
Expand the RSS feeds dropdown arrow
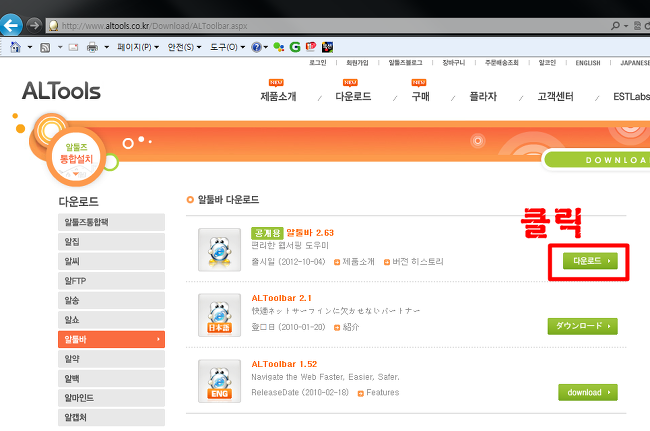point(60,47)
